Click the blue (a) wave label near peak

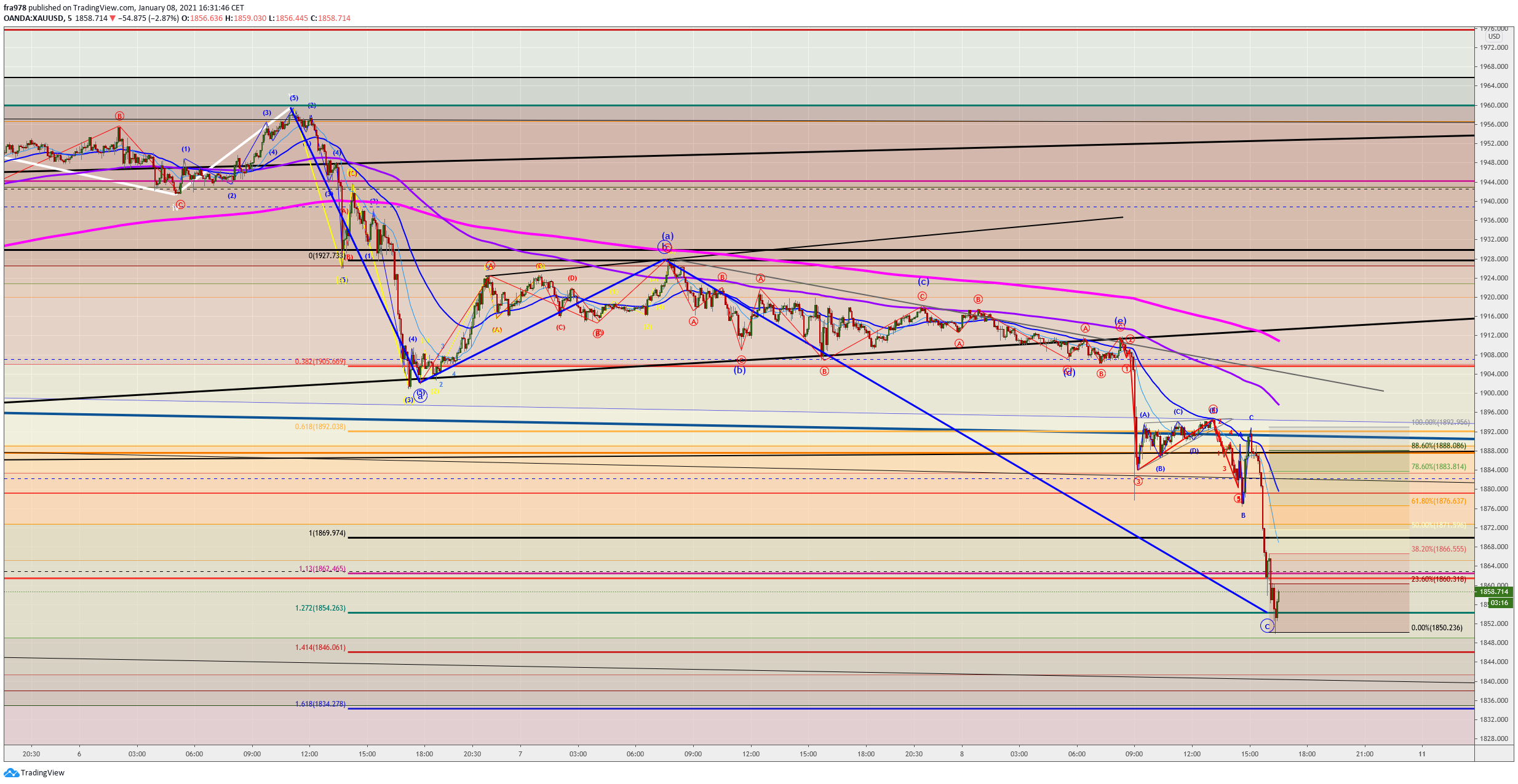pyautogui.click(x=667, y=236)
